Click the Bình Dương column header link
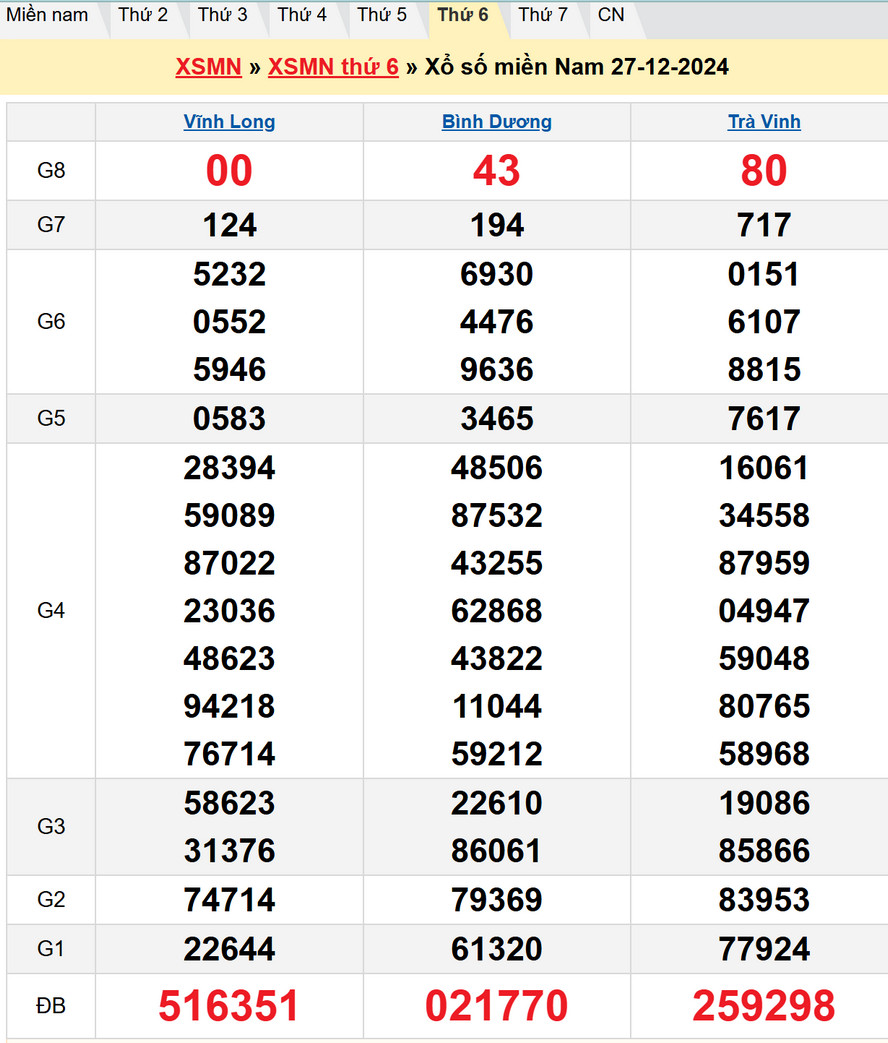Screen dimensions: 888x1043 point(497,122)
